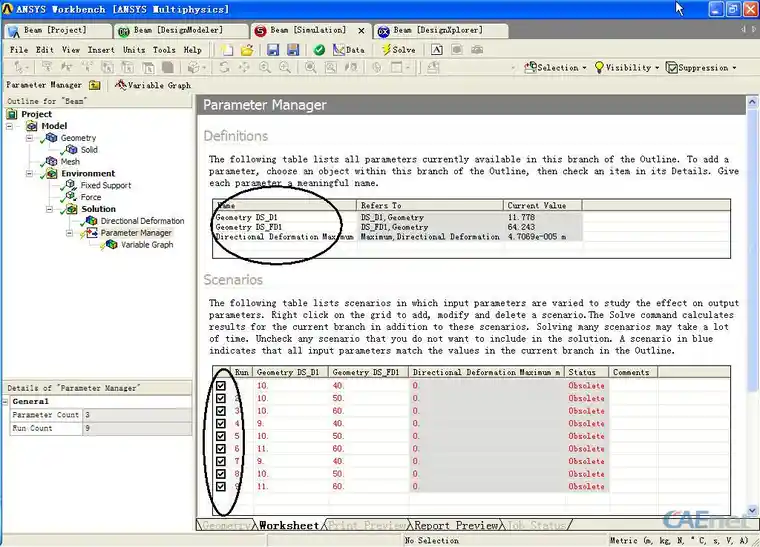Click the Current Value column header
This screenshot has width=760, height=547.
click(542, 205)
